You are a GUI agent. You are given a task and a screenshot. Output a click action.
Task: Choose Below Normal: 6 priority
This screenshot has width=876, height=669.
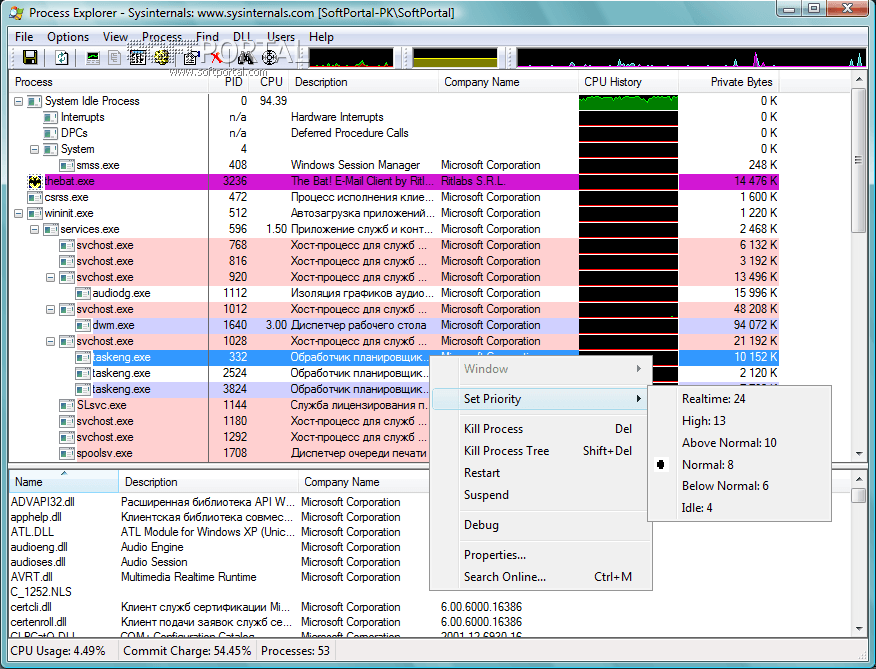(724, 487)
